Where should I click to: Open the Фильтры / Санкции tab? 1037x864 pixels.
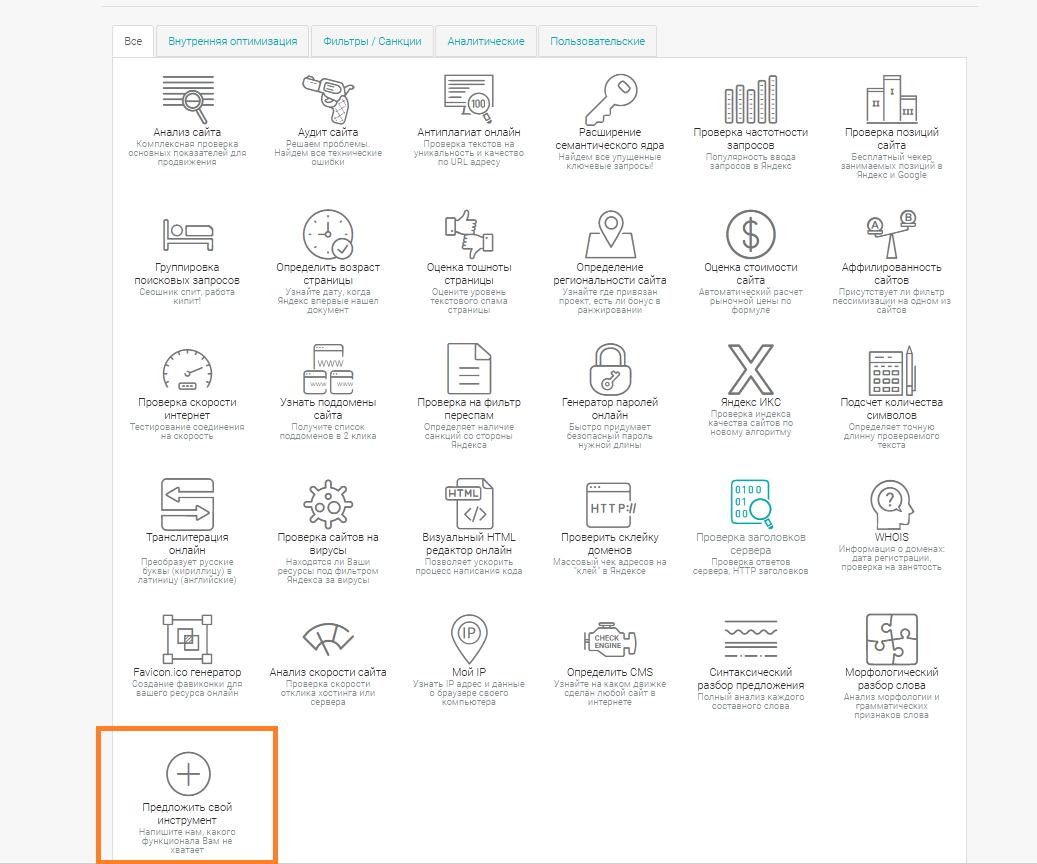tap(372, 42)
